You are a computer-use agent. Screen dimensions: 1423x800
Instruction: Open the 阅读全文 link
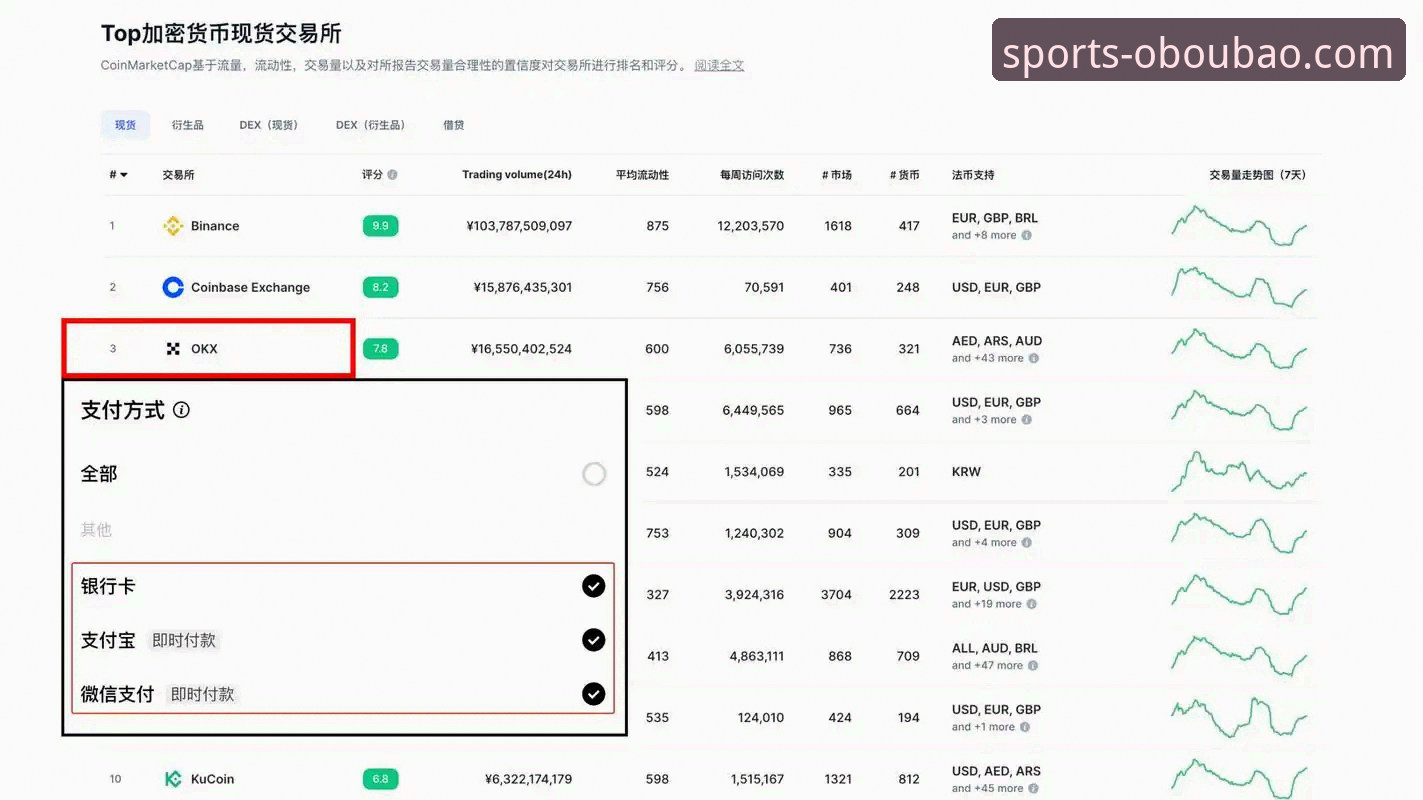click(x=719, y=66)
